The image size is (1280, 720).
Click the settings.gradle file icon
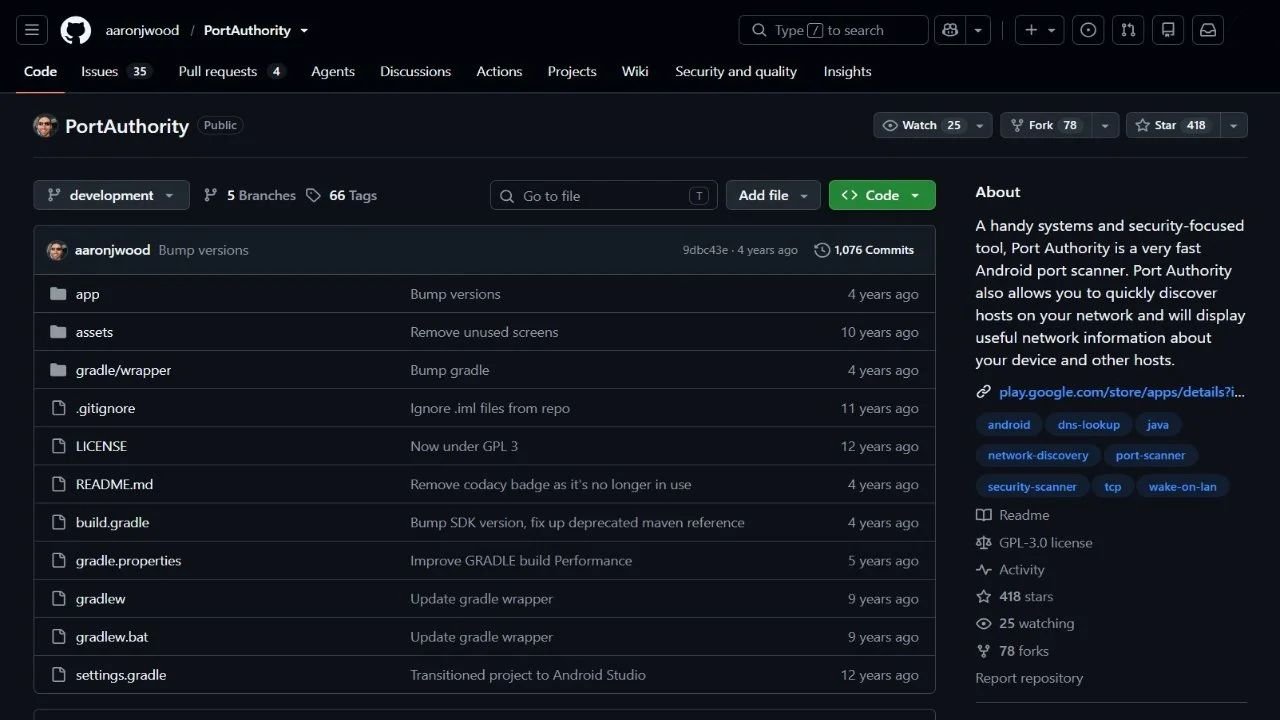coord(58,674)
